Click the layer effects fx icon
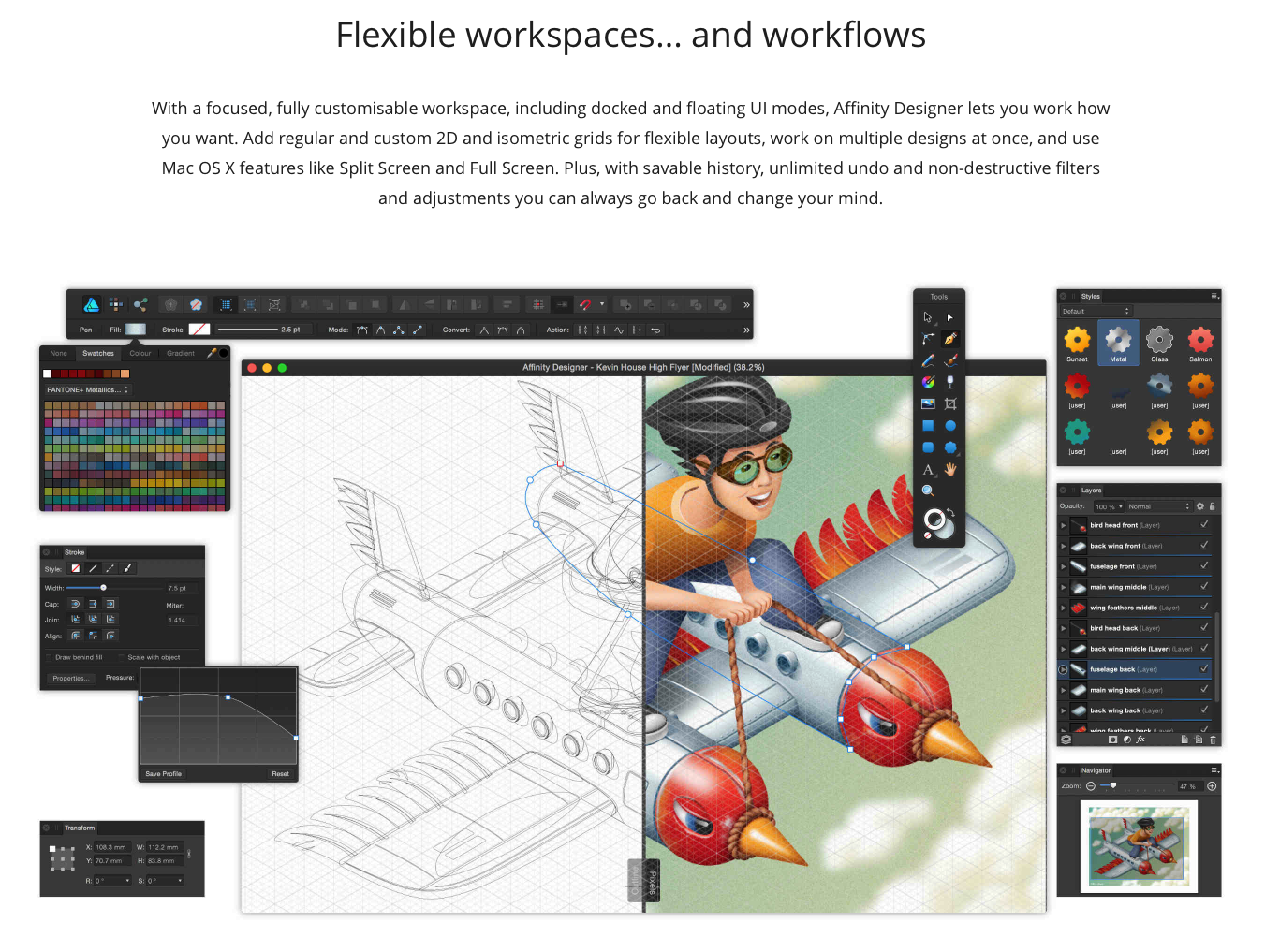1265x952 pixels. (x=1140, y=740)
